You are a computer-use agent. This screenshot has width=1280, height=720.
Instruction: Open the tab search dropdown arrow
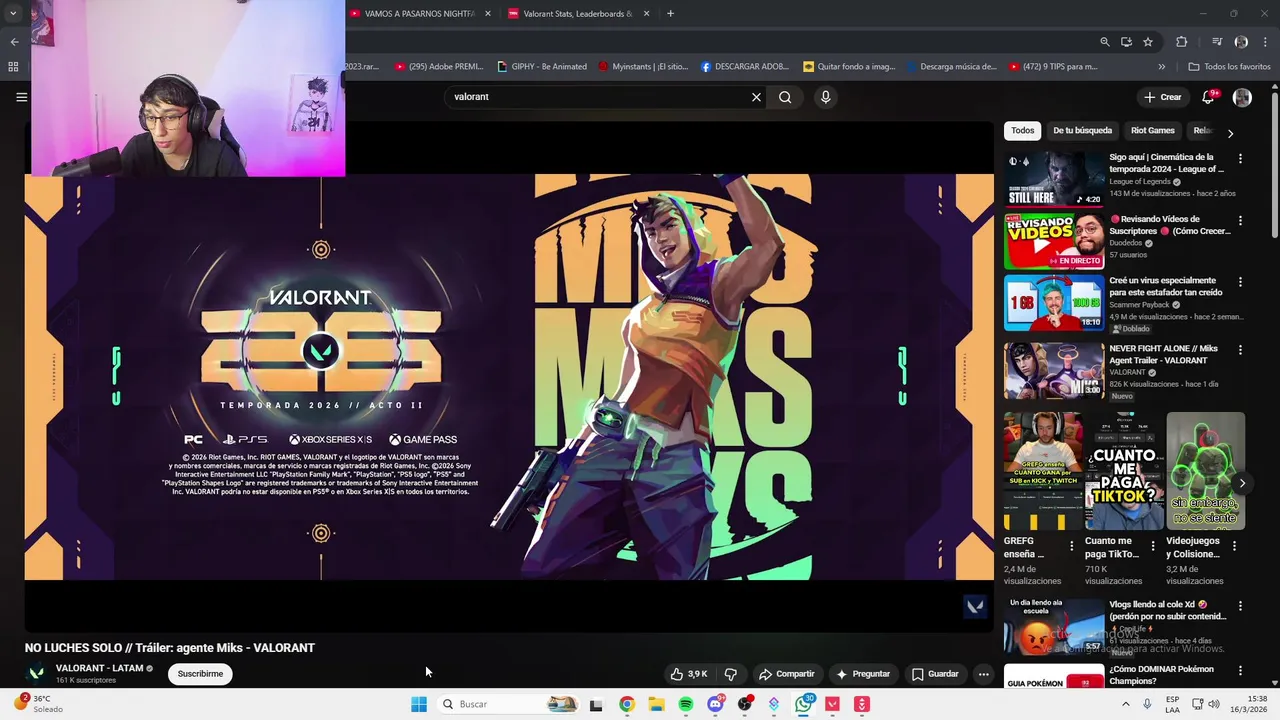(13, 14)
